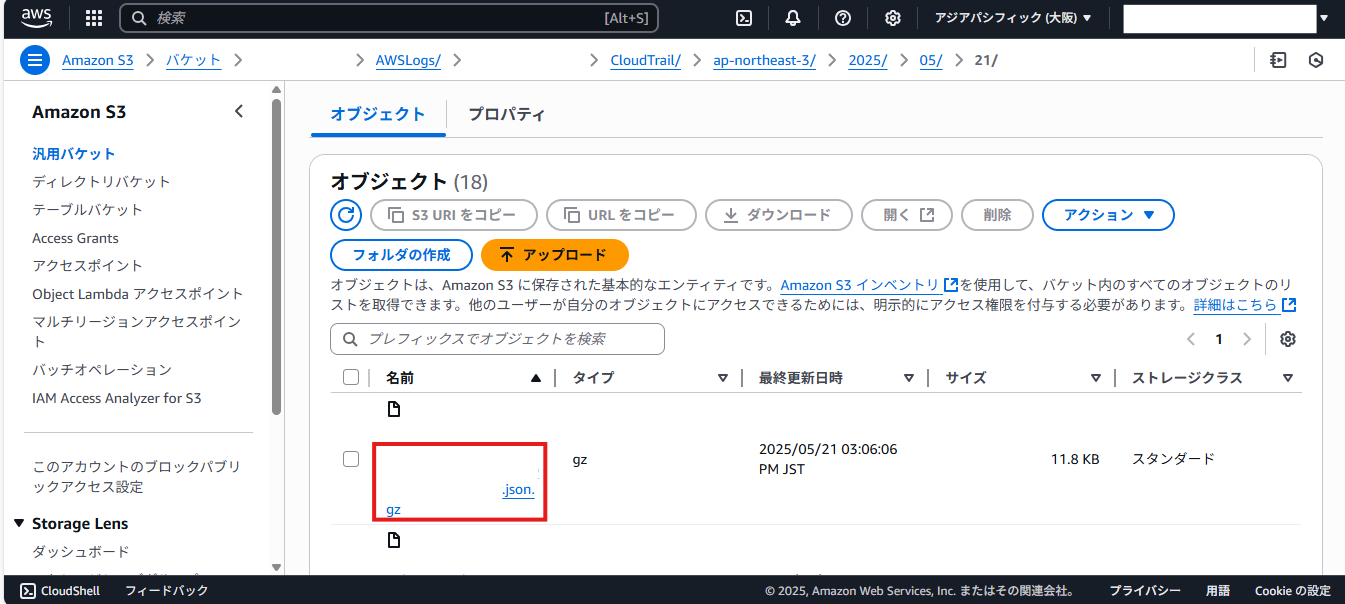This screenshot has height=604, width=1345.
Task: Open the account menu dropdown arrow
Action: (1324, 18)
